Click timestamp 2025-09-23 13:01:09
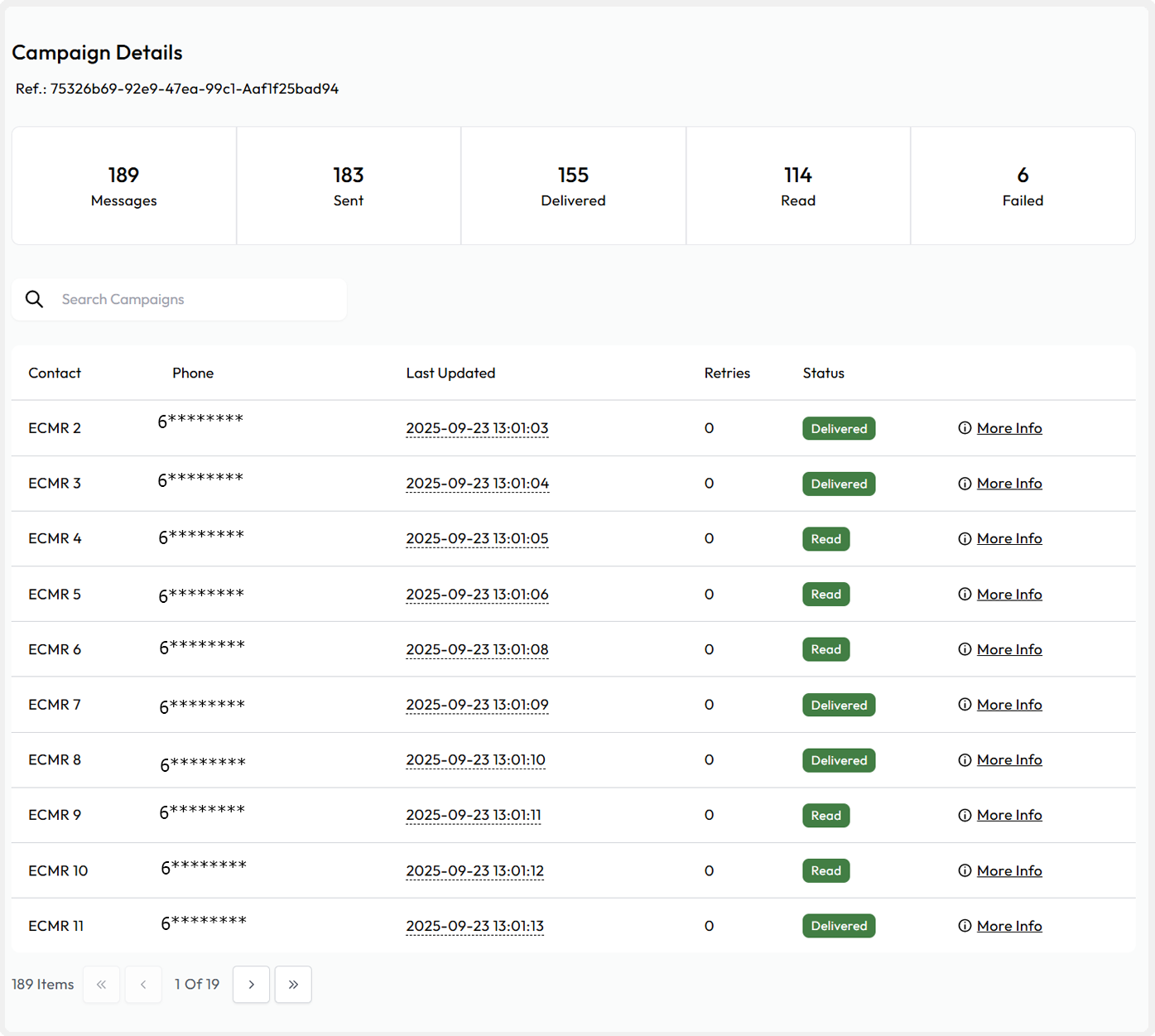1155x1036 pixels. pos(477,705)
